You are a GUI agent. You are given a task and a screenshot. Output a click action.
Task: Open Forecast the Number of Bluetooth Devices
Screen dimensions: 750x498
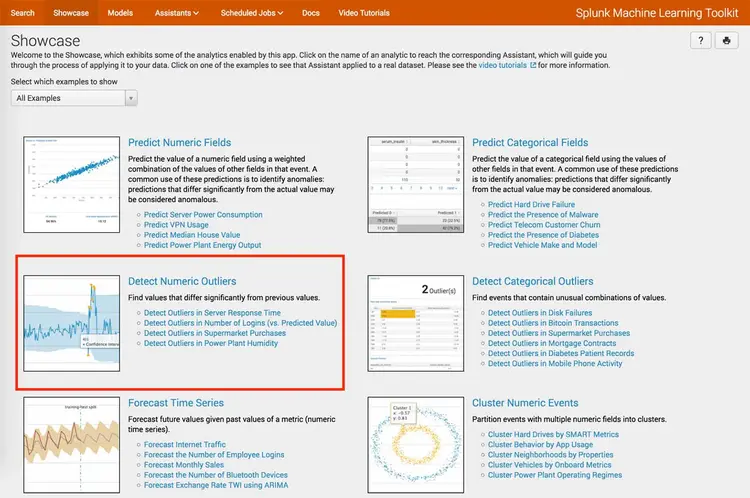216,475
